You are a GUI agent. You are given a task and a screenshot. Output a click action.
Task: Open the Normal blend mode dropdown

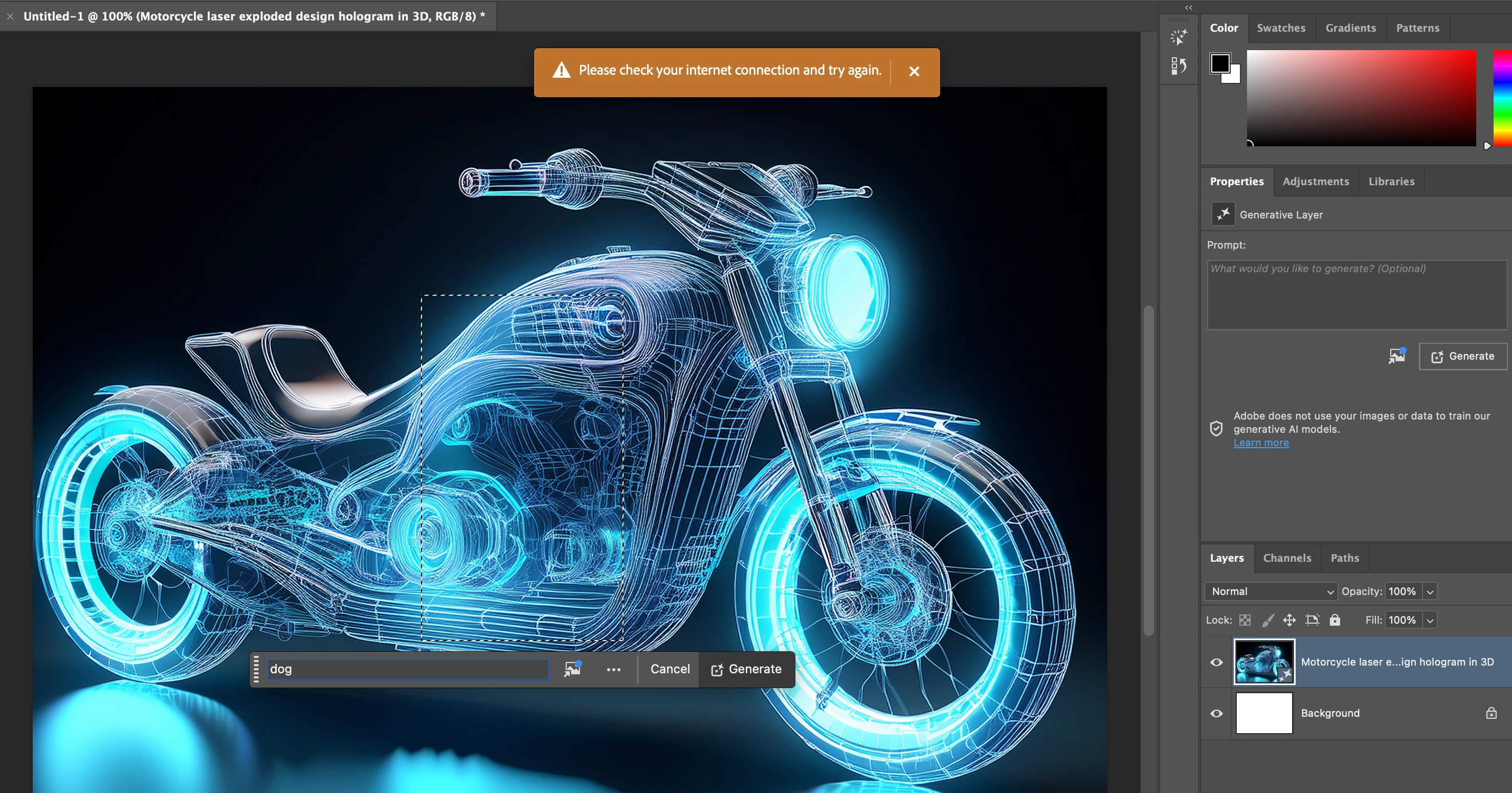click(1271, 591)
